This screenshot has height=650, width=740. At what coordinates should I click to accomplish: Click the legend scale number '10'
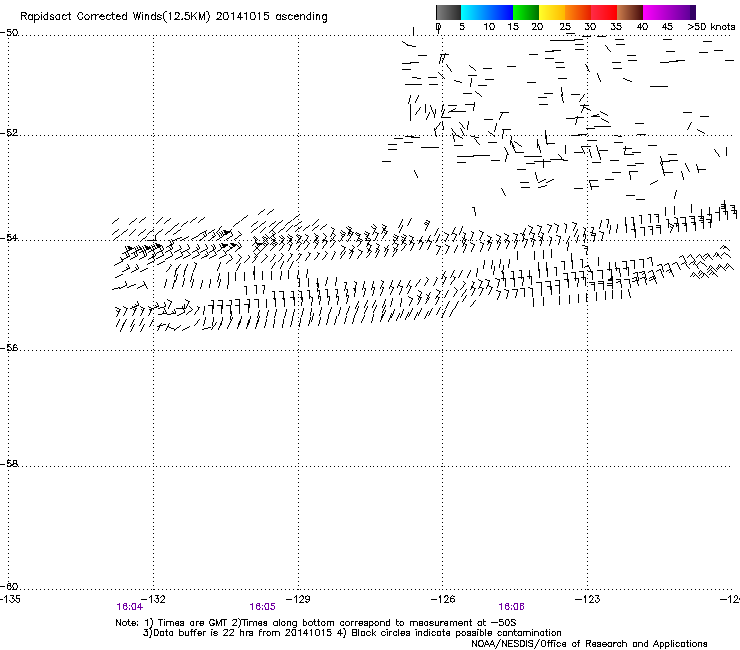coord(489,26)
